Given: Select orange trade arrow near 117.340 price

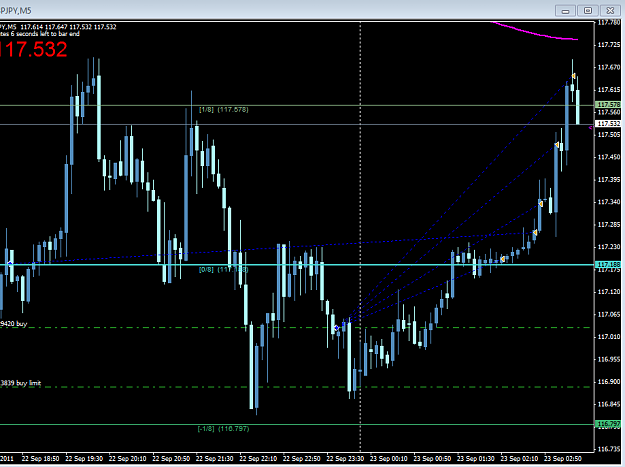Looking at the screenshot, I should click(x=540, y=204).
